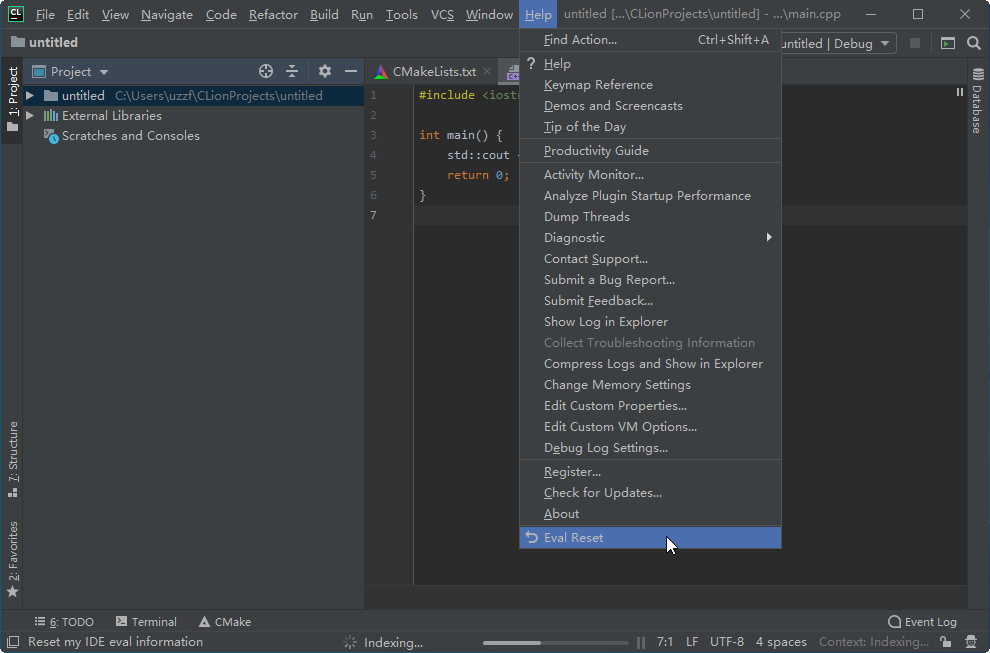
Task: Click the Search Everywhere magnifier icon
Action: [x=974, y=43]
